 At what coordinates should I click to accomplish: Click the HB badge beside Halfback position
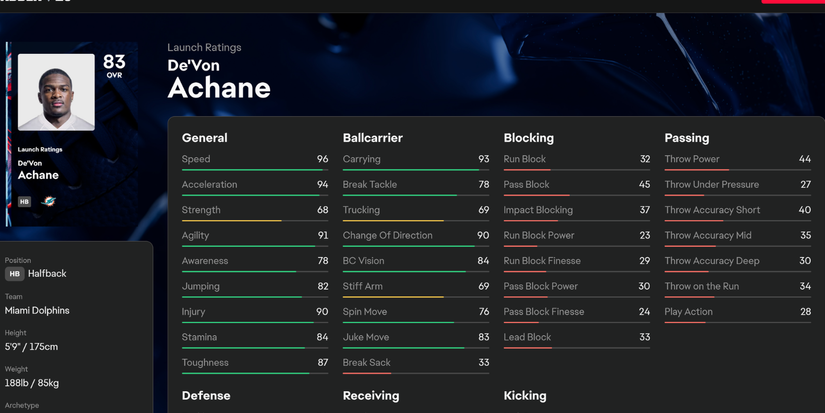click(14, 274)
